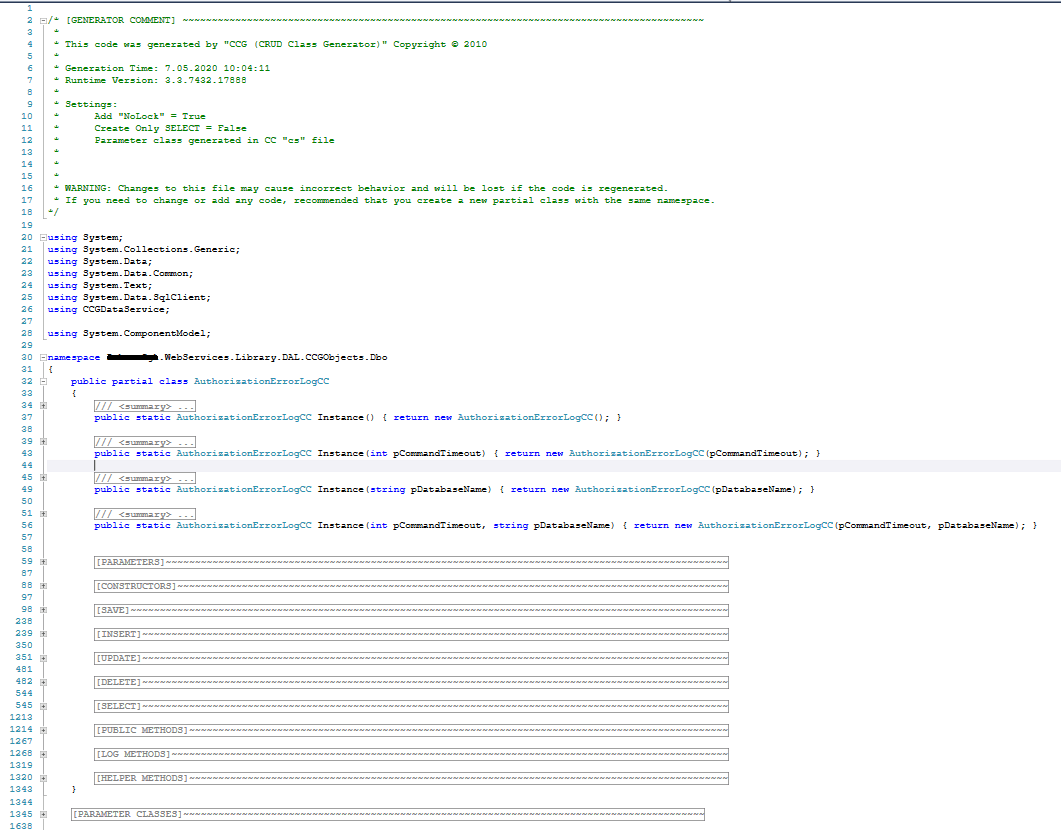1061x830 pixels.
Task: Click line number 1638 in the gutter
Action: point(21,826)
